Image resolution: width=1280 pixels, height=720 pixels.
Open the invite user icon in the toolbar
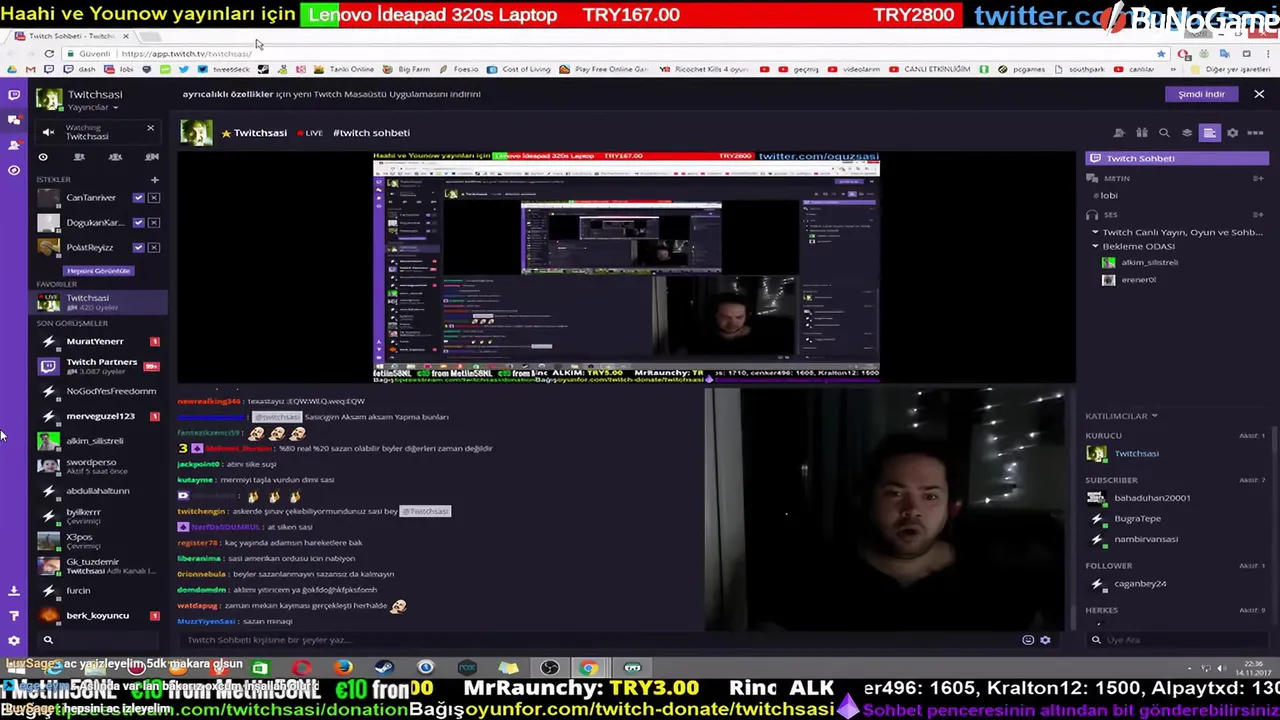point(1119,133)
